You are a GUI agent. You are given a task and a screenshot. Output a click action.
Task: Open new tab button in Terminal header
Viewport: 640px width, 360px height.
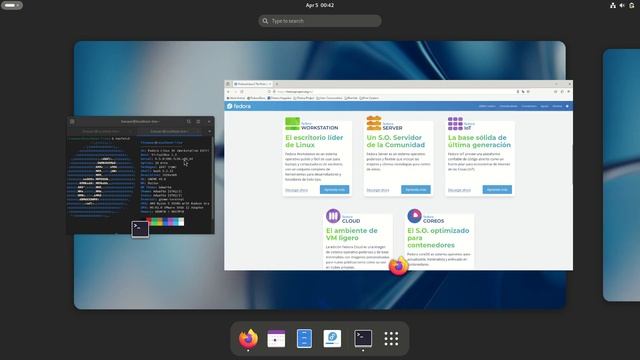pos(72,121)
